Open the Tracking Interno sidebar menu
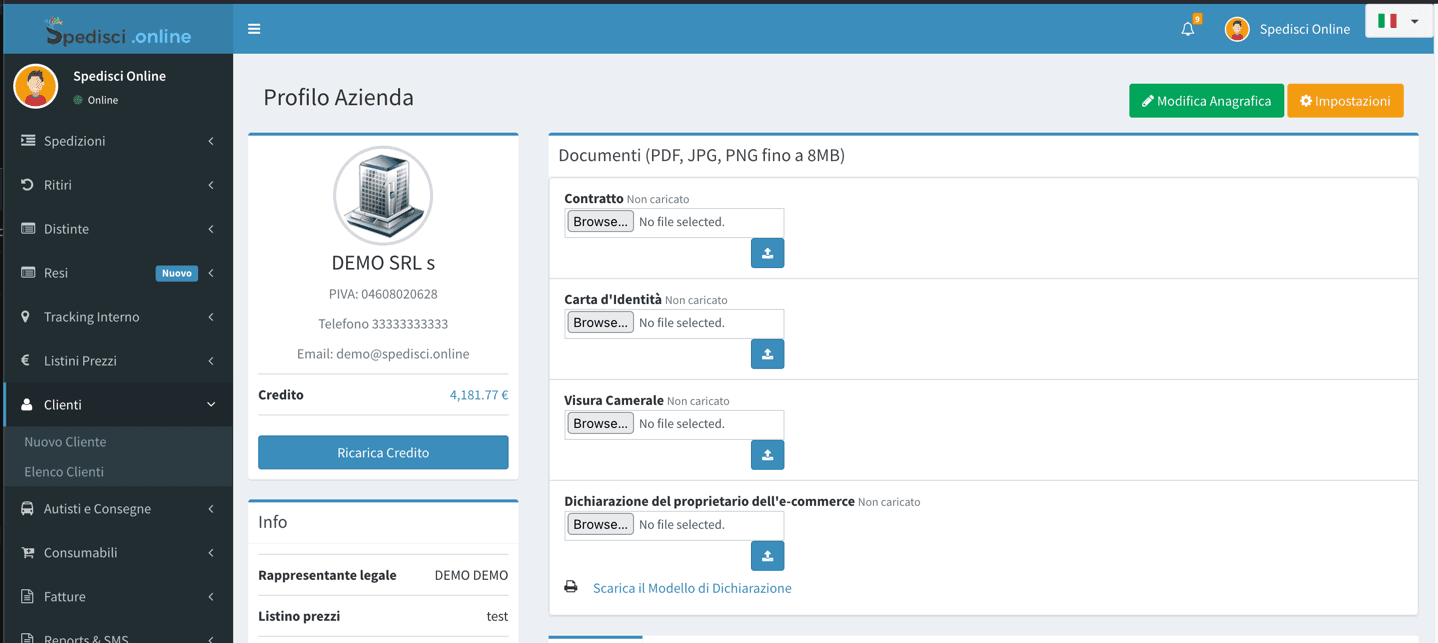The height and width of the screenshot is (643, 1438). (x=117, y=317)
